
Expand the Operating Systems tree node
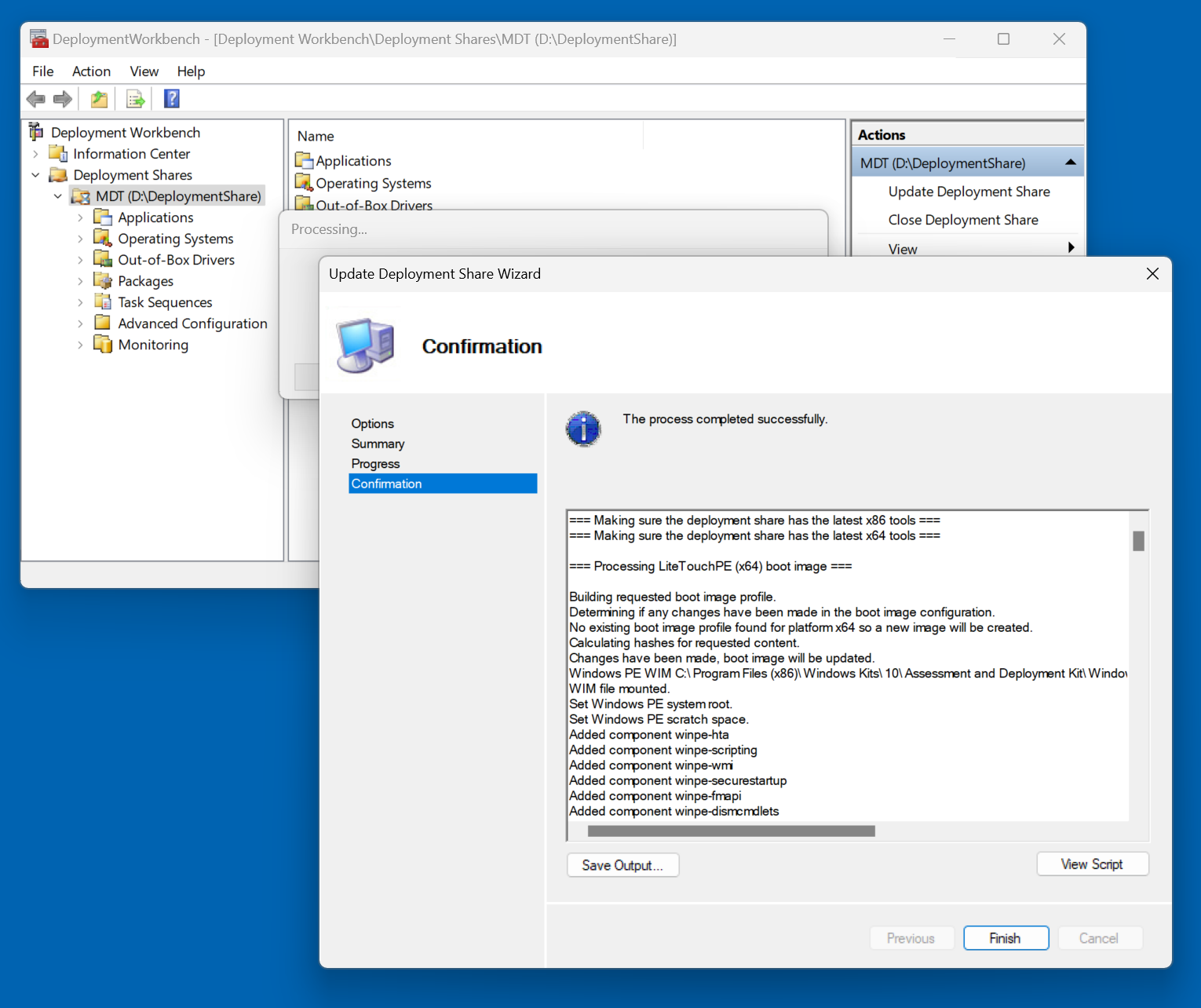(80, 239)
